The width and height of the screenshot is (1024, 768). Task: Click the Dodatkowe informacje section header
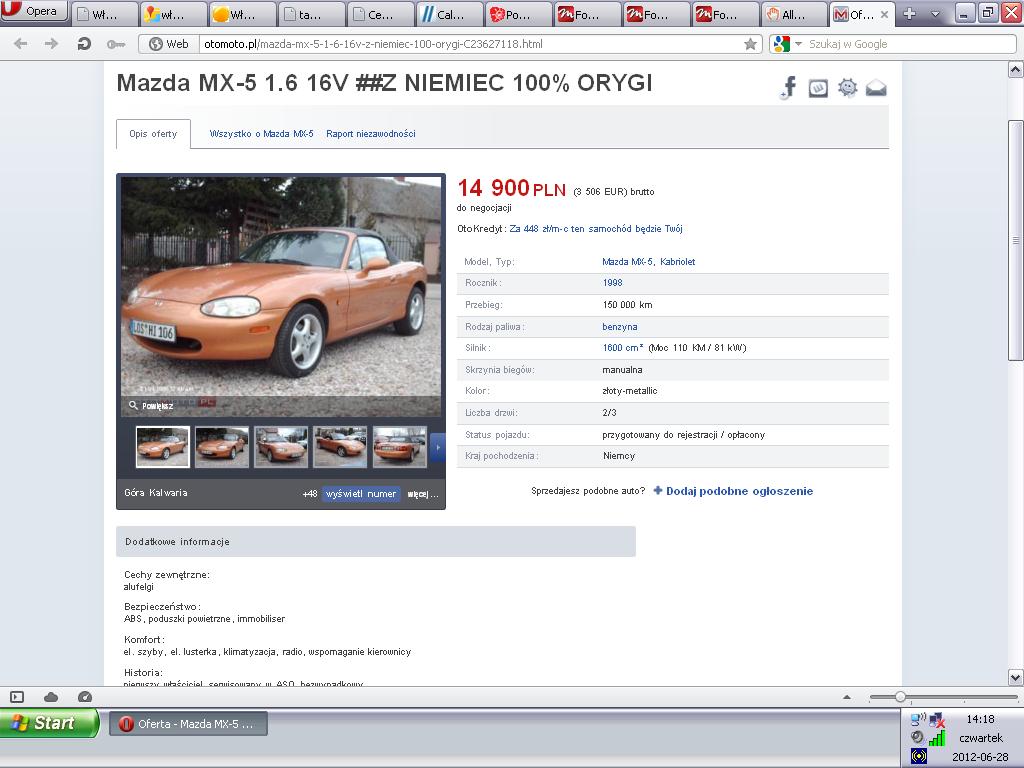(376, 541)
